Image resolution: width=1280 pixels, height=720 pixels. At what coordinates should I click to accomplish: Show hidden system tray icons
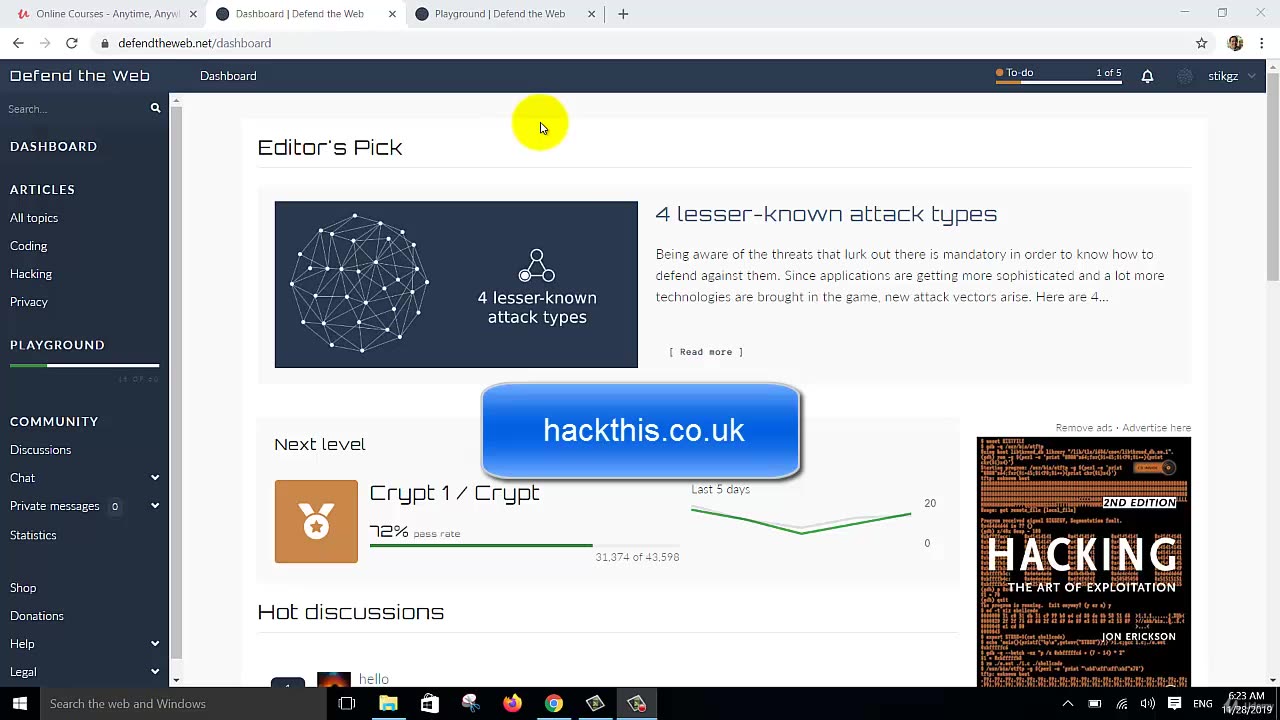point(1067,704)
